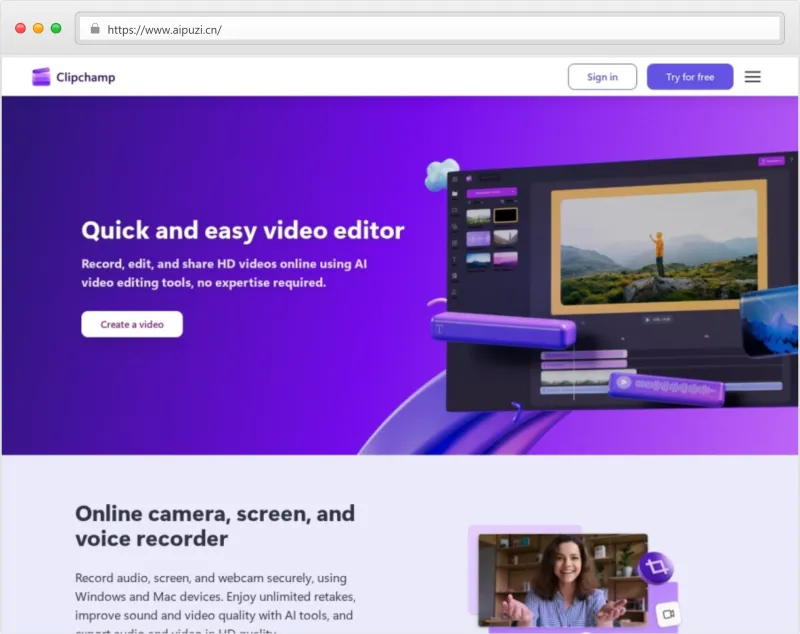Click the video camera icon beside the presenter
Viewport: 800px width, 634px height.
point(668,613)
